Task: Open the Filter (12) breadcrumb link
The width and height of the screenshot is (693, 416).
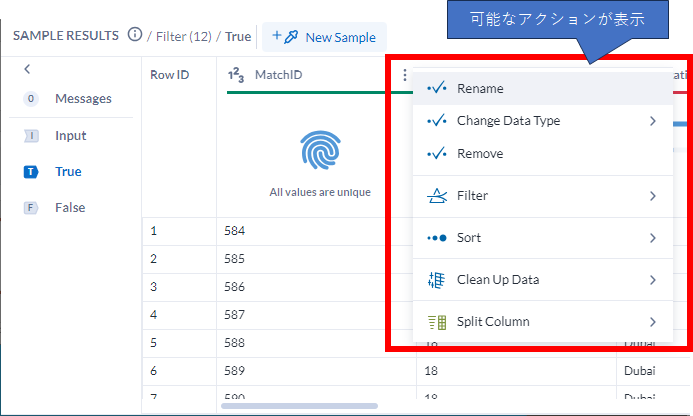Action: (x=183, y=37)
